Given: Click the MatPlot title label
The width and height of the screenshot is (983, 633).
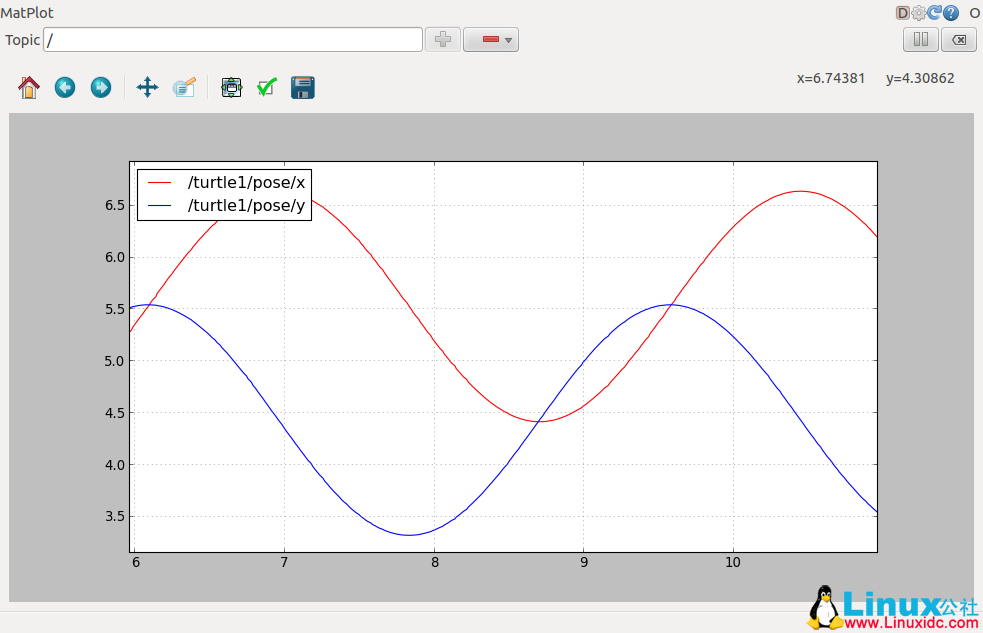Looking at the screenshot, I should [x=27, y=13].
